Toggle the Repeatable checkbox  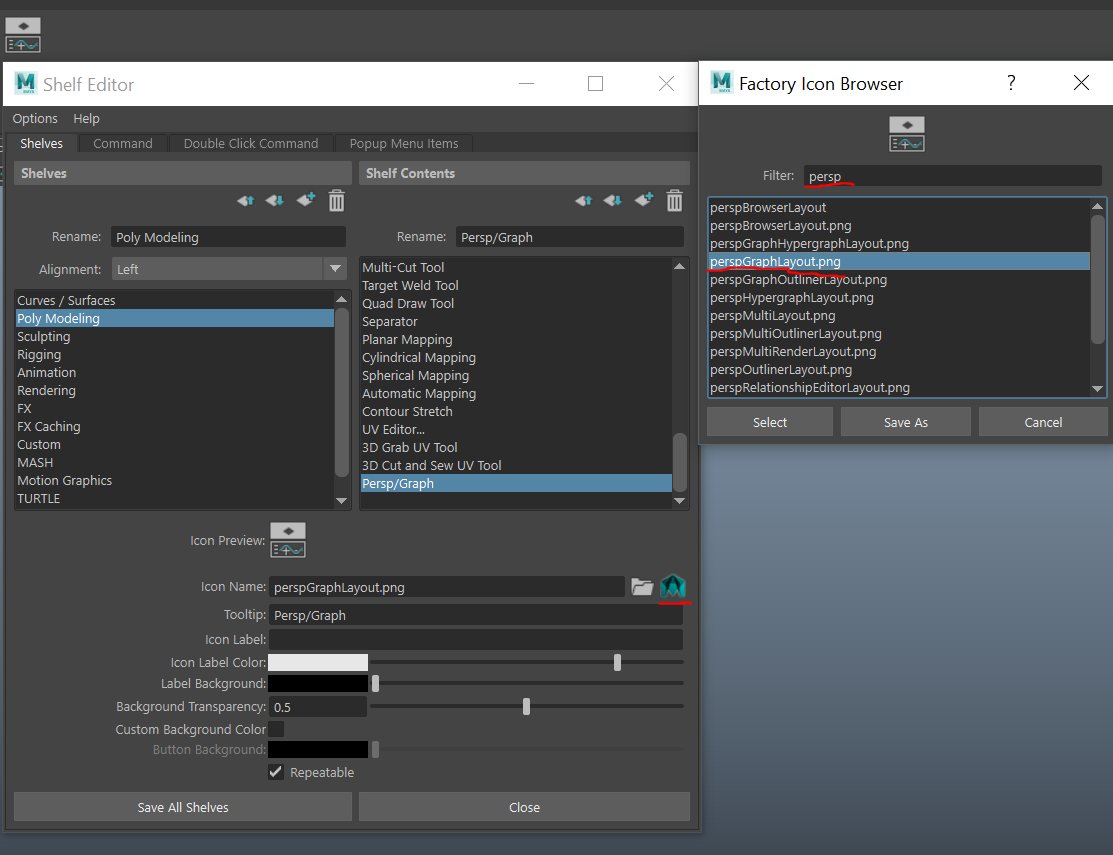(276, 772)
